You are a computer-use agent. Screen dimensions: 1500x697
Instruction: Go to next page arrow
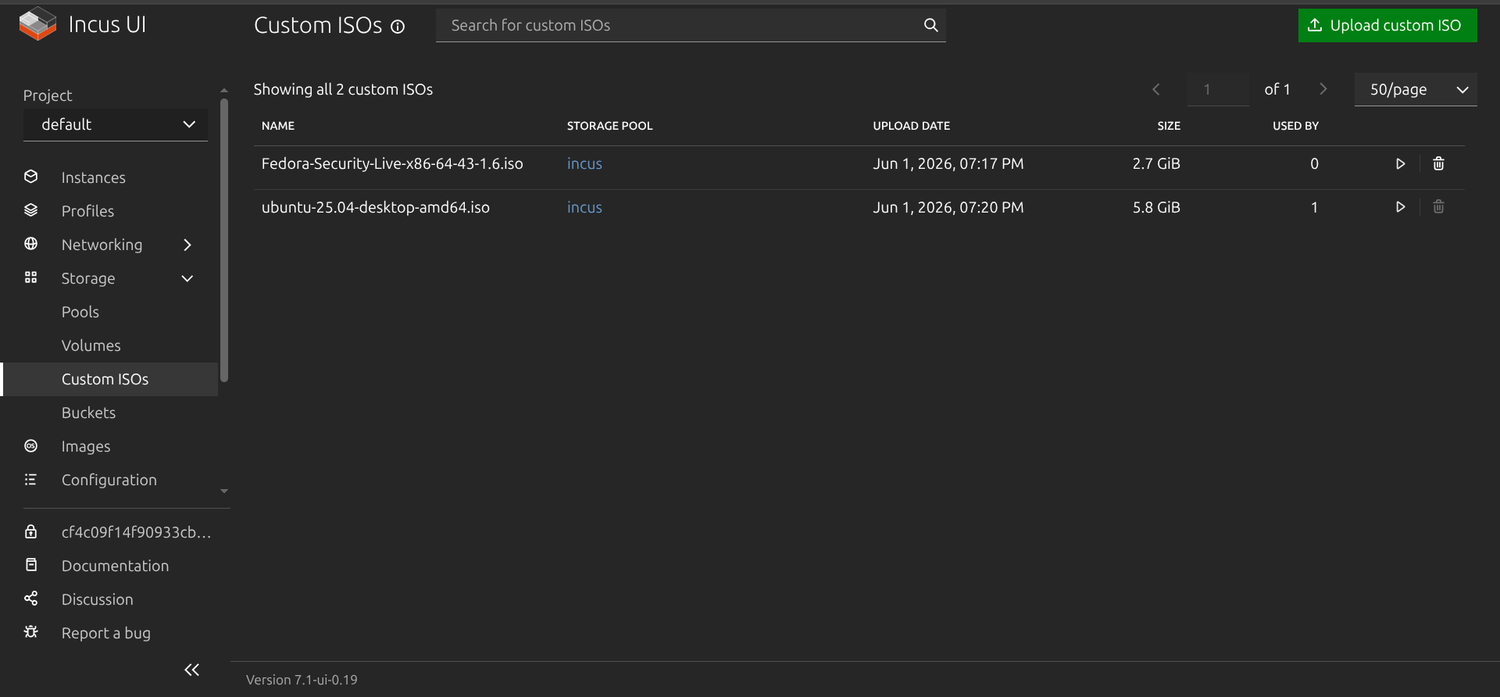click(x=1323, y=89)
